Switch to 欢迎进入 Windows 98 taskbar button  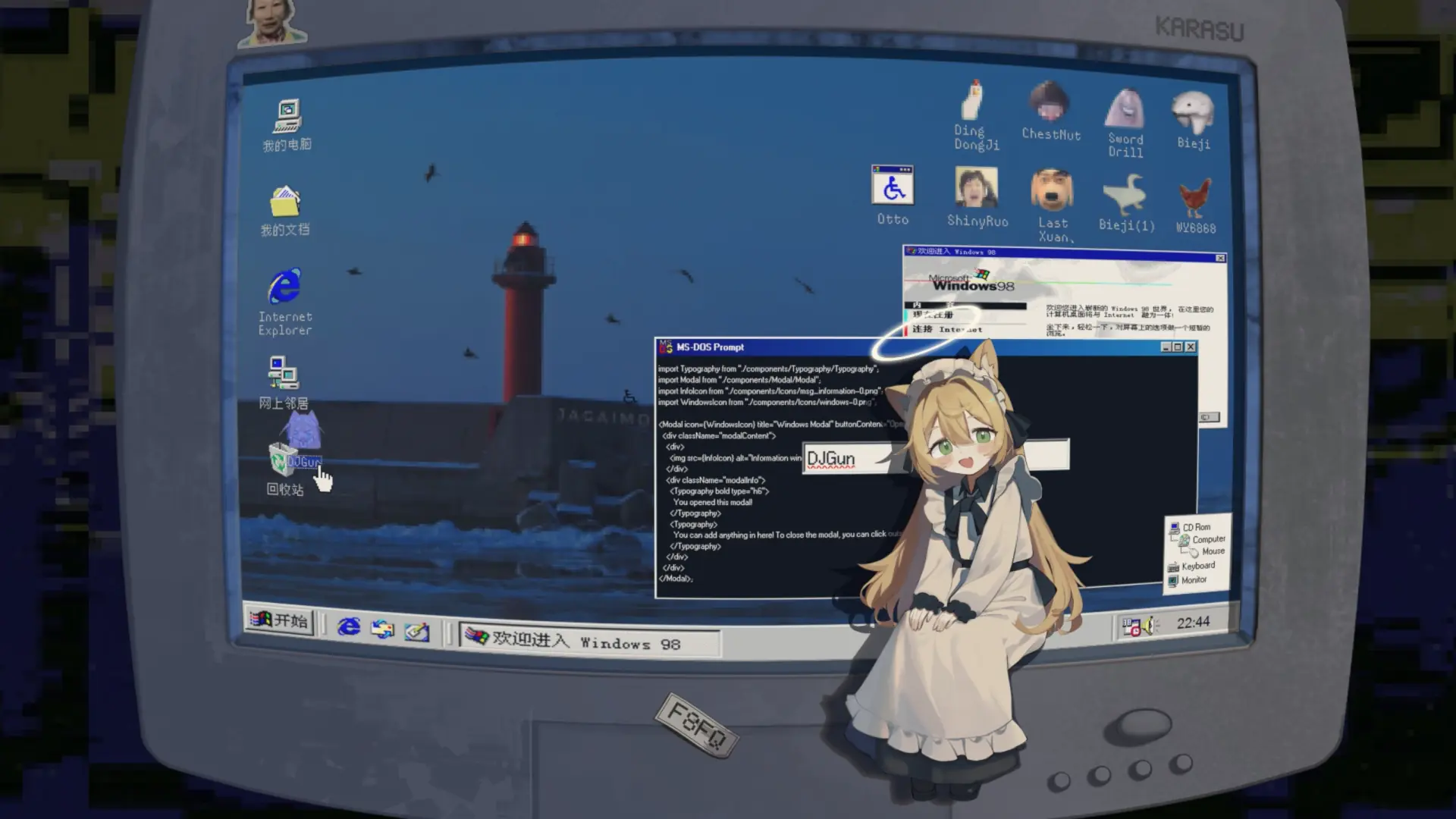tap(589, 642)
